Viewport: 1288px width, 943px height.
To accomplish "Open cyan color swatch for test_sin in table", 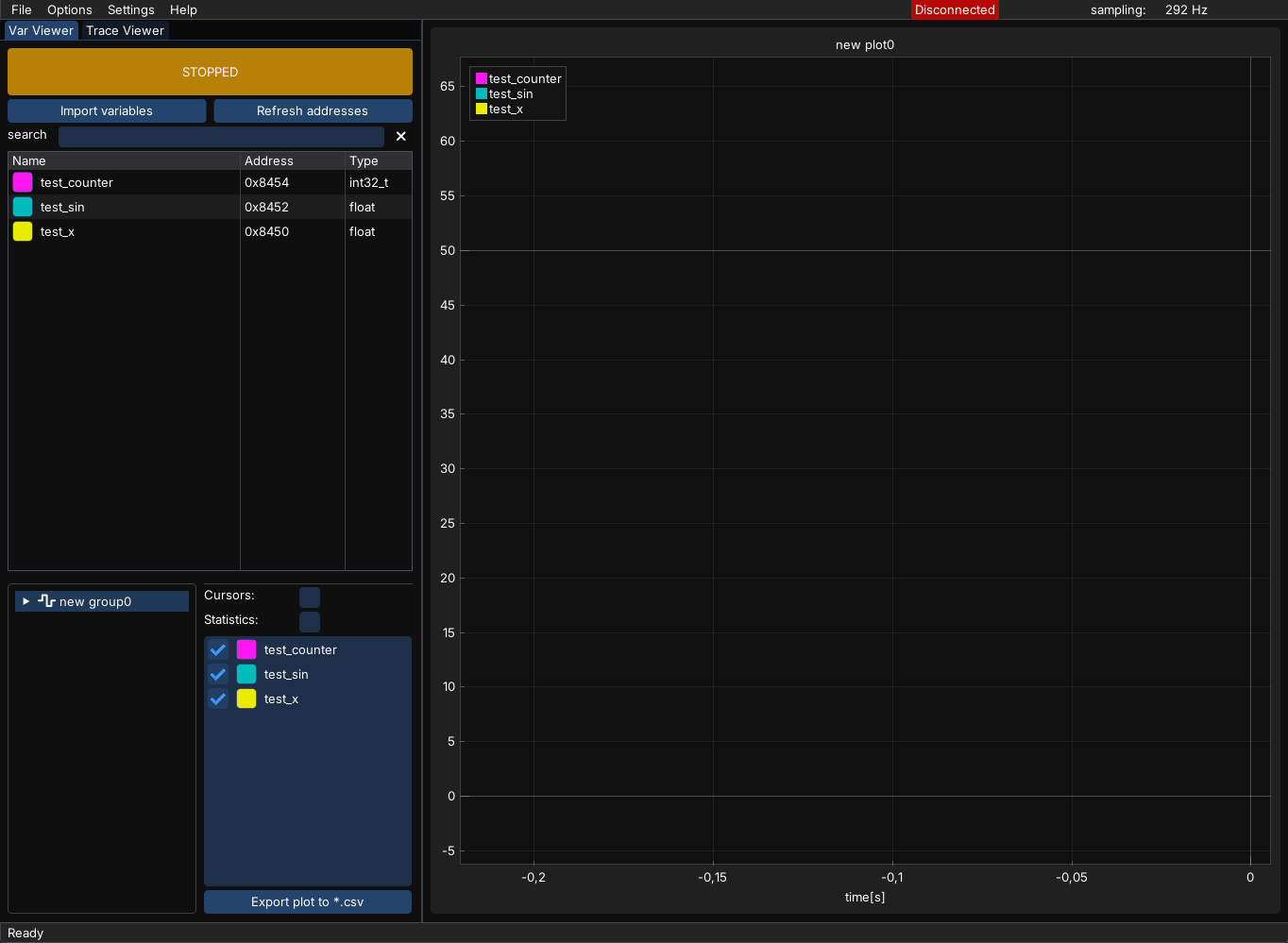I will tap(23, 207).
